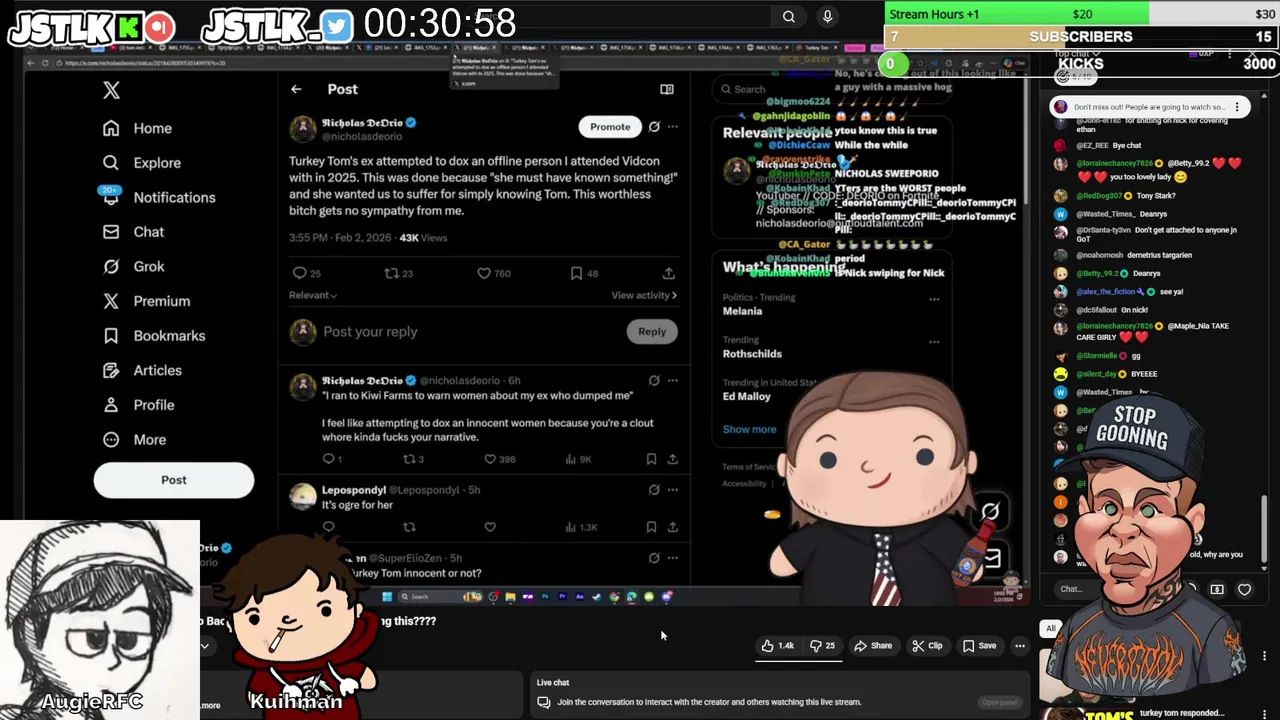Click the X logo in the sidebar

pyautogui.click(x=111, y=90)
